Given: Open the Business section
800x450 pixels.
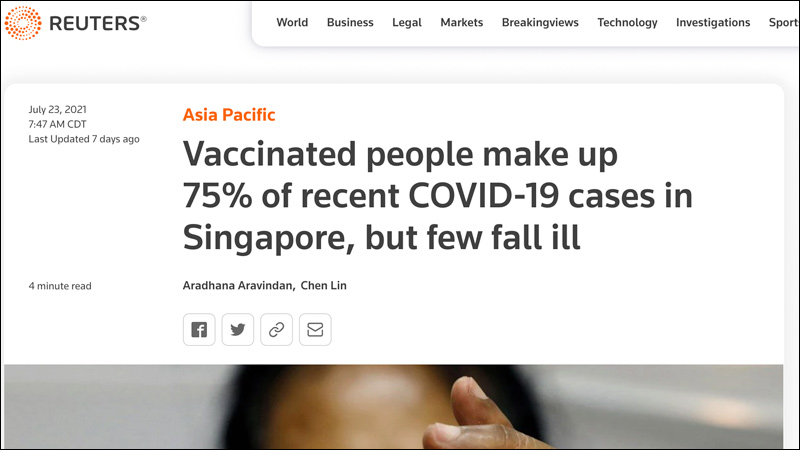Looking at the screenshot, I should click(x=350, y=22).
